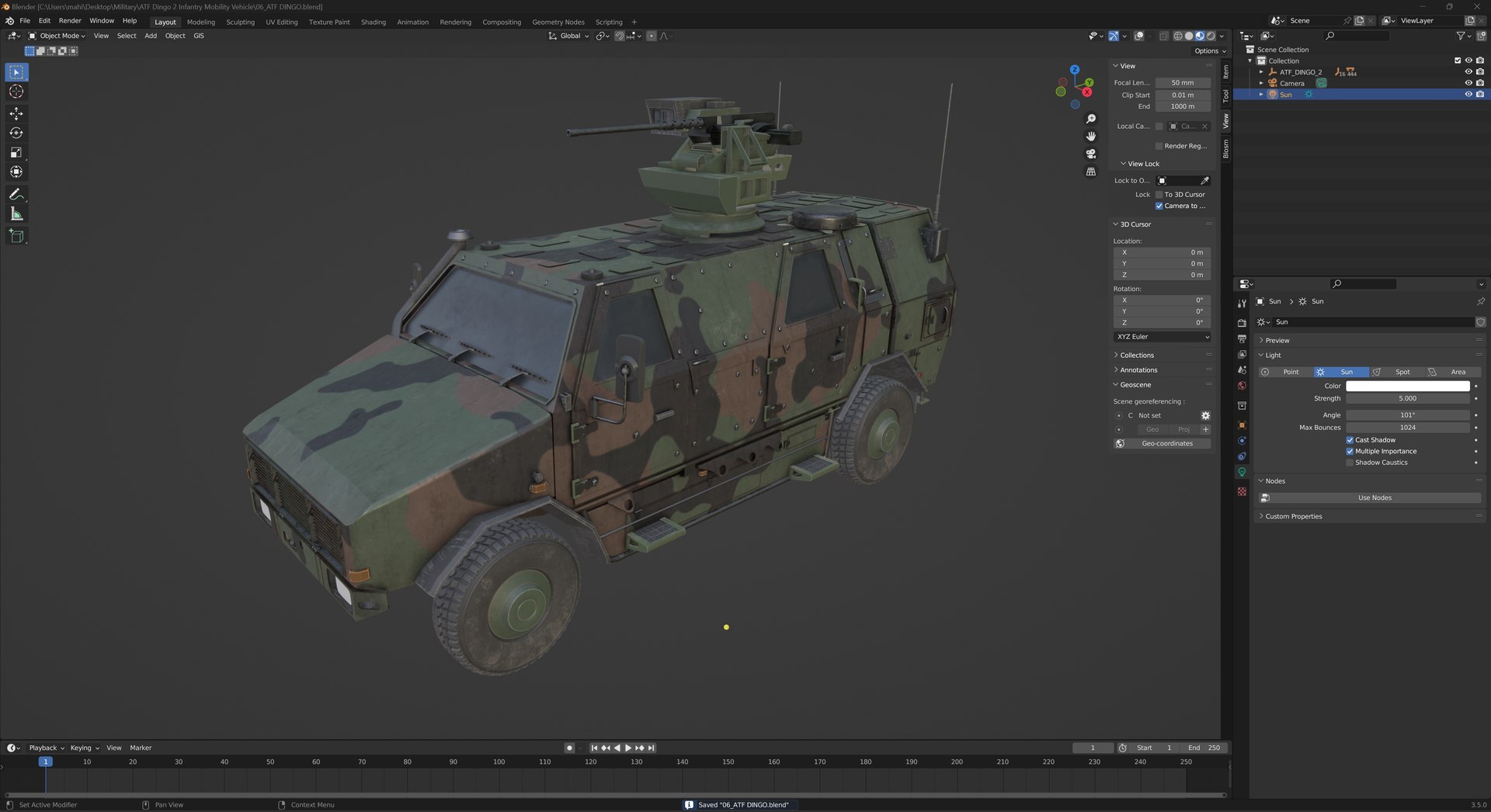
Task: Select the Annotate tool
Action: point(16,194)
